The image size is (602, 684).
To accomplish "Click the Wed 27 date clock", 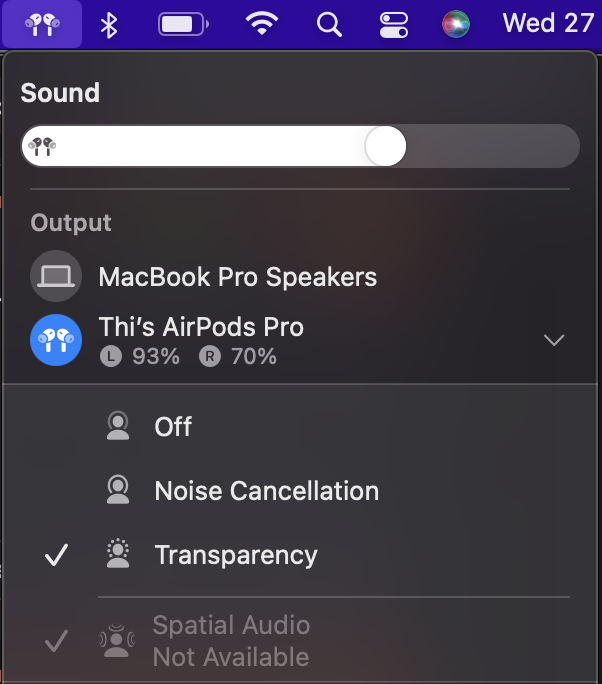I will tap(549, 23).
